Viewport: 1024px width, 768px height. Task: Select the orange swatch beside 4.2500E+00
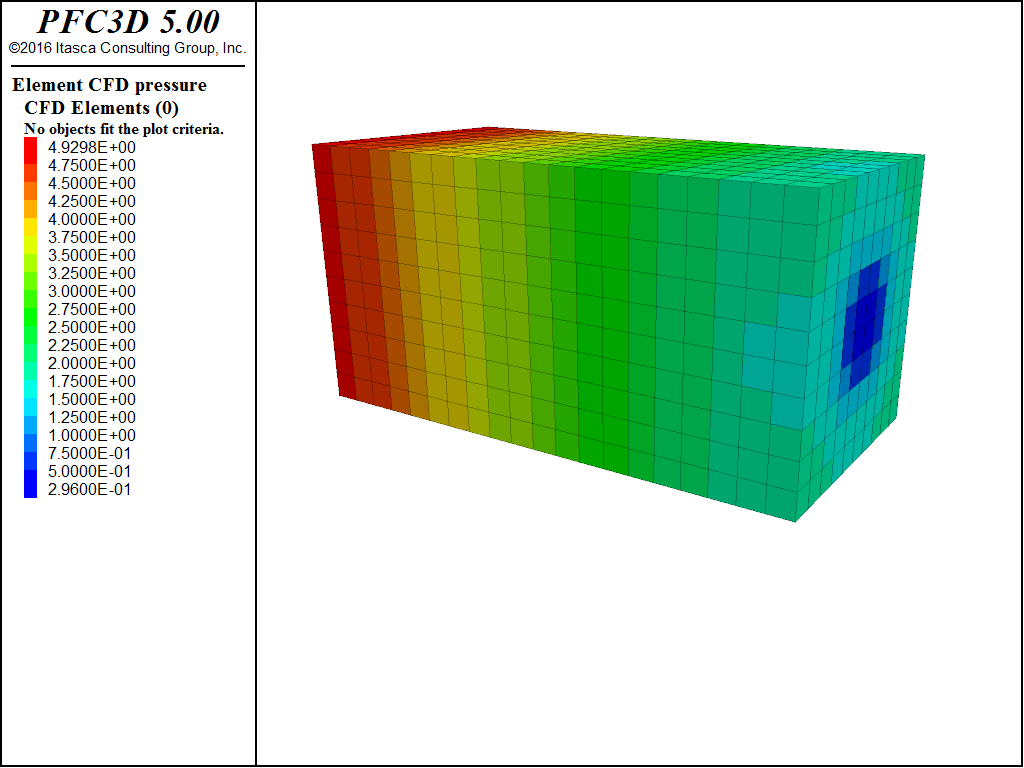pyautogui.click(x=30, y=201)
